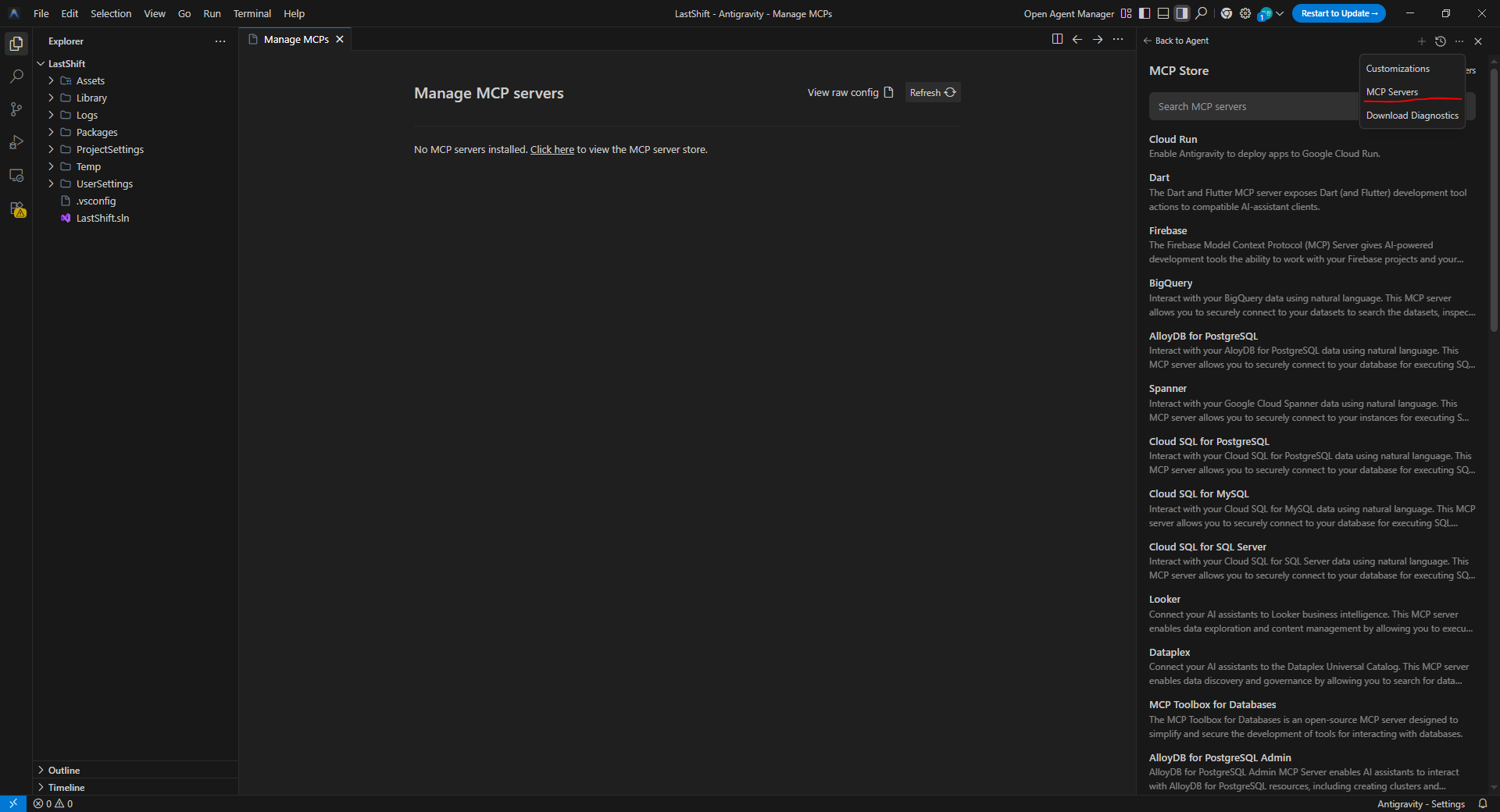Expand the UserSettings folder
Viewport: 1500px width, 812px height.
pos(51,183)
